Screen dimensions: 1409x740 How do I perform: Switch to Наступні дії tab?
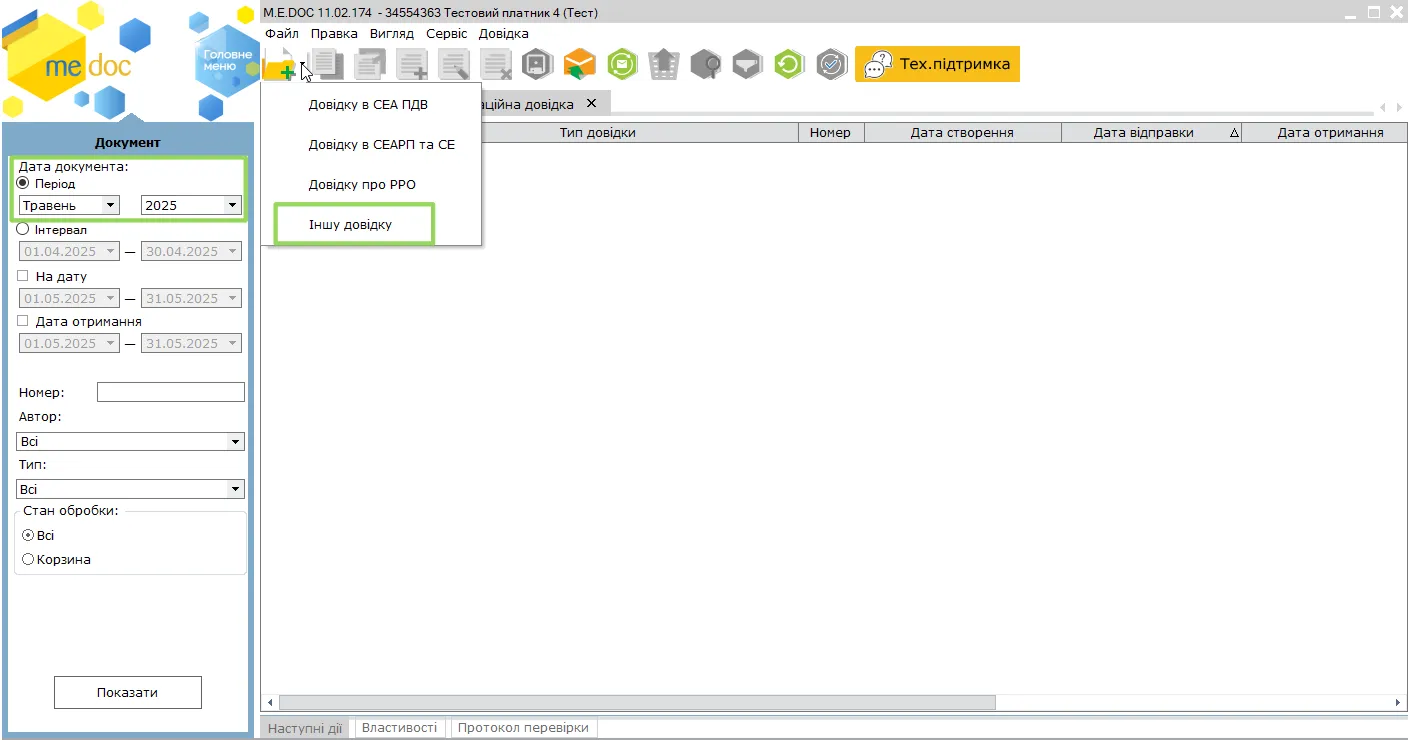click(305, 728)
